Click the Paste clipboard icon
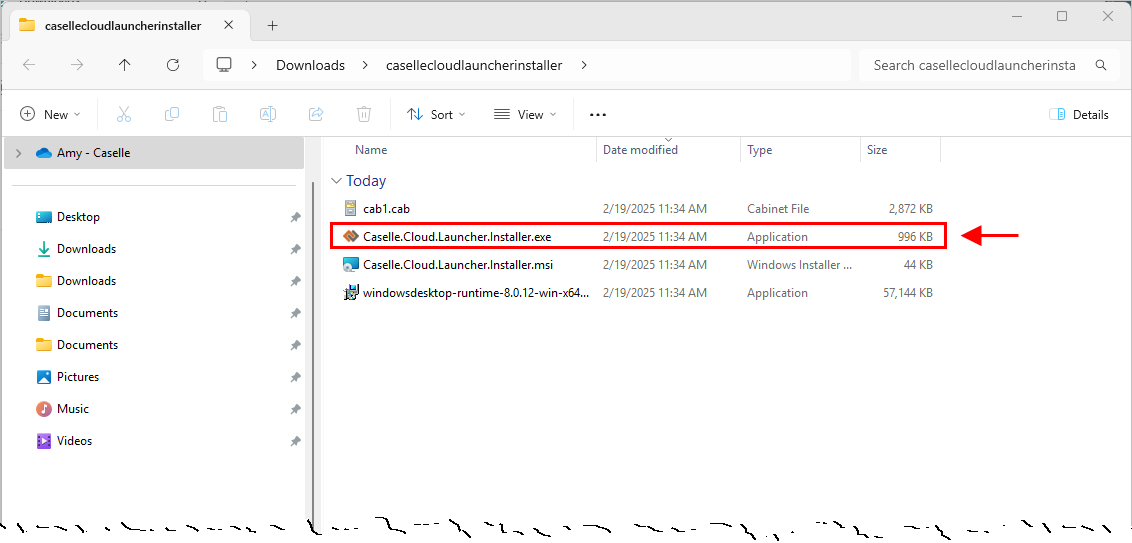This screenshot has height=543, width=1132. click(x=219, y=114)
